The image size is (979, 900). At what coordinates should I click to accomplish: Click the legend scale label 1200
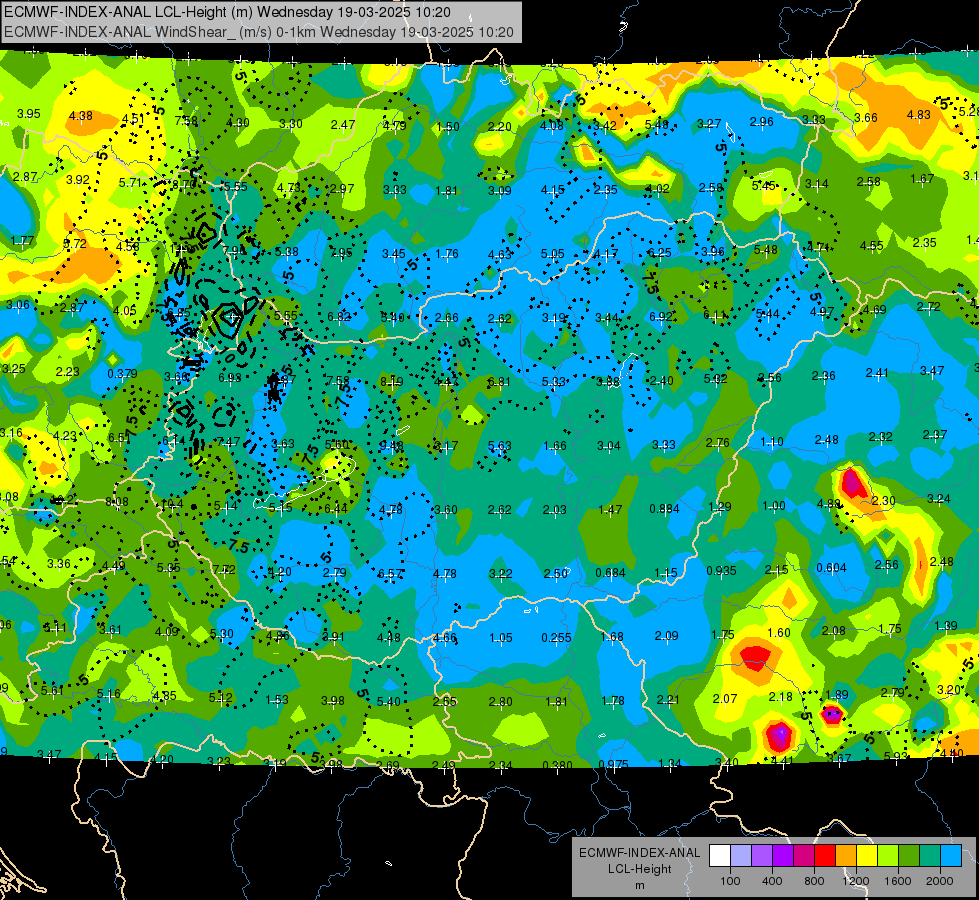pyautogui.click(x=855, y=881)
